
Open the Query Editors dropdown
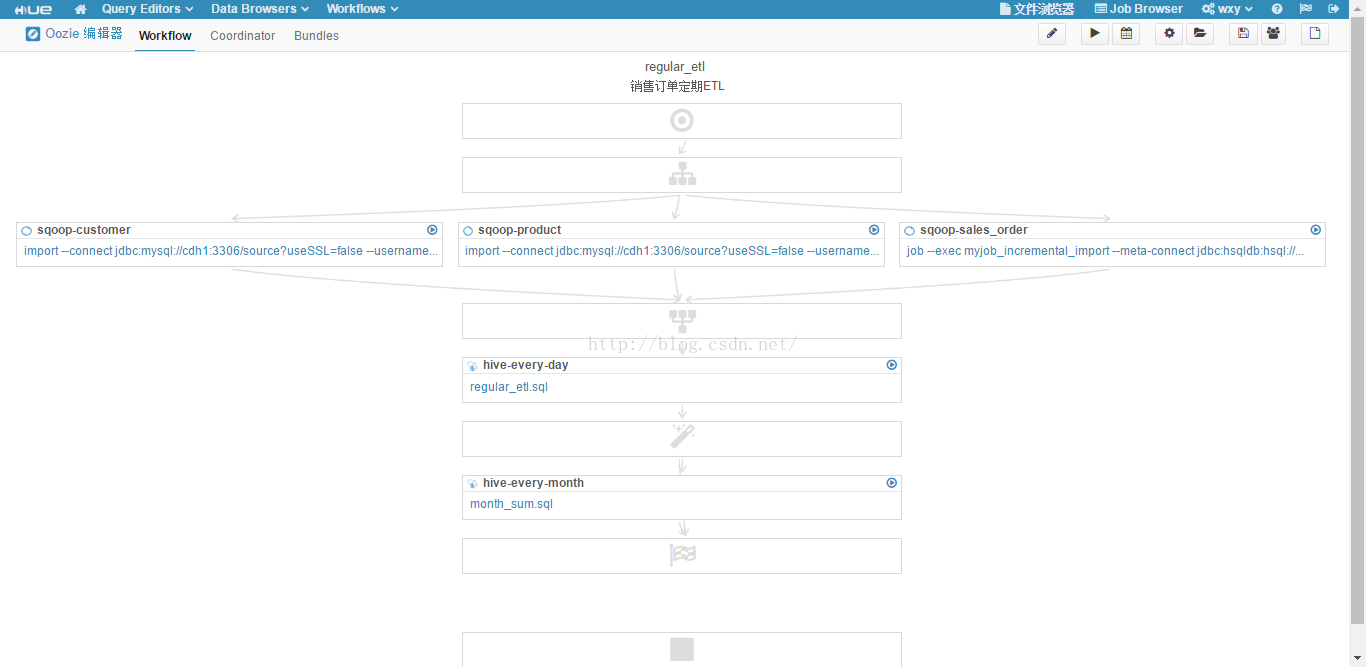click(x=147, y=9)
